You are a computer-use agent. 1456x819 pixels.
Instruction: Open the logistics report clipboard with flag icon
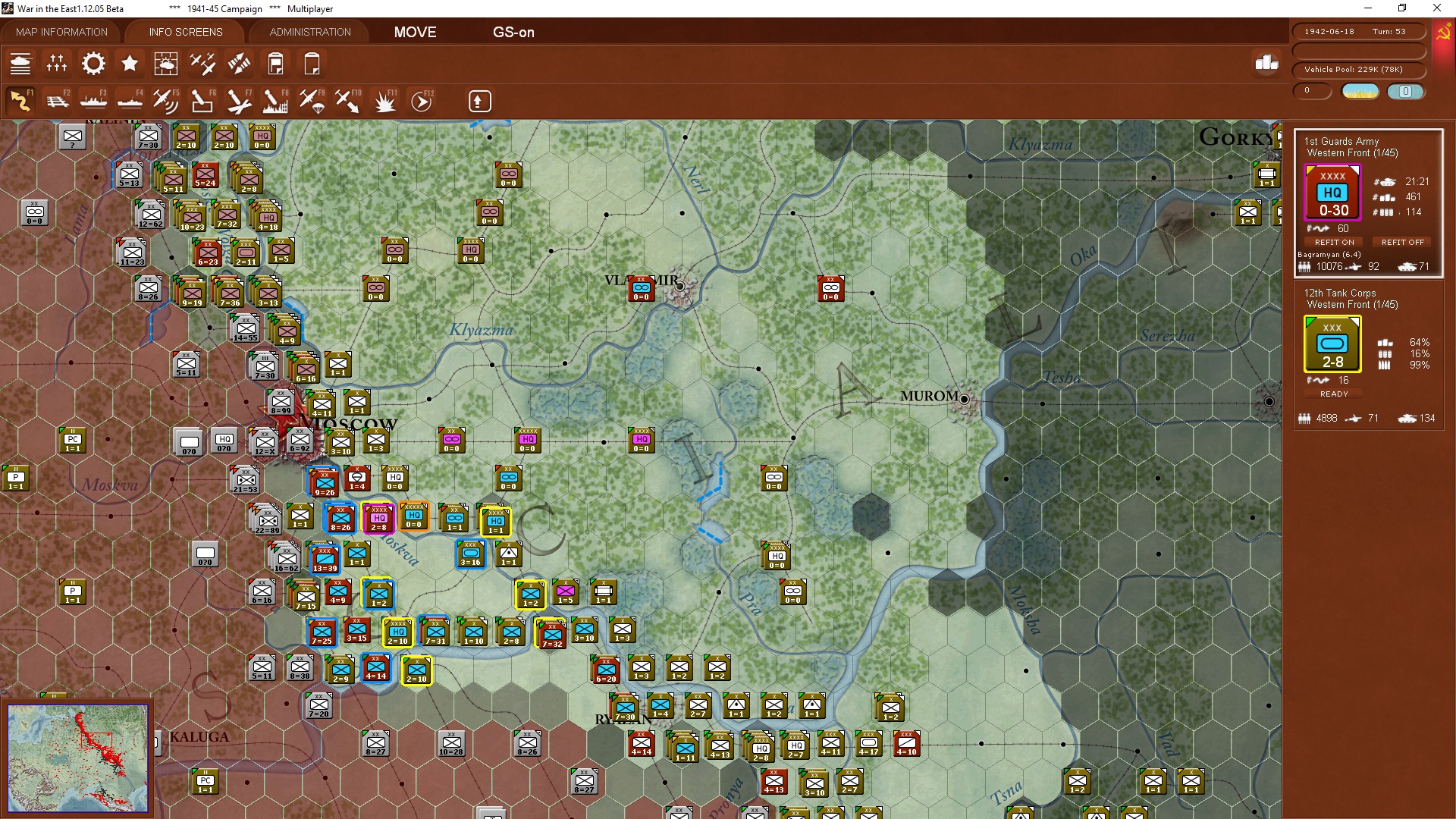tap(275, 64)
